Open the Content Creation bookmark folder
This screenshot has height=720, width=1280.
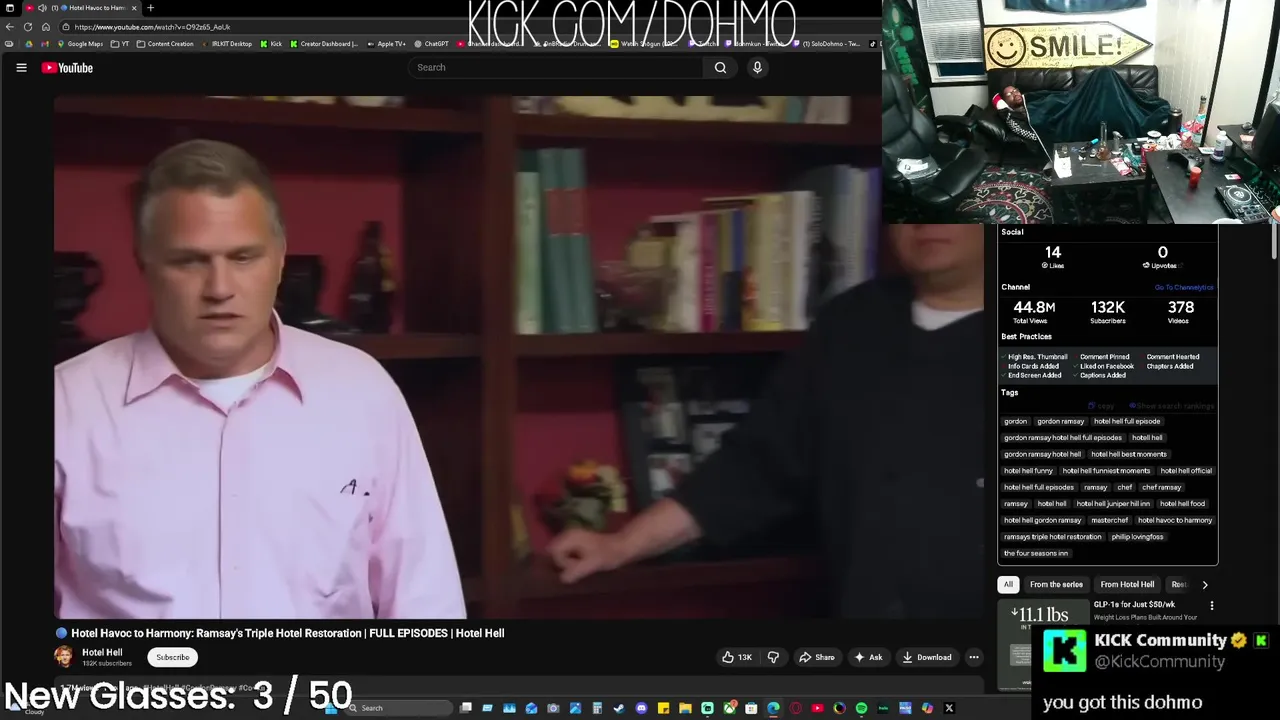[165, 44]
